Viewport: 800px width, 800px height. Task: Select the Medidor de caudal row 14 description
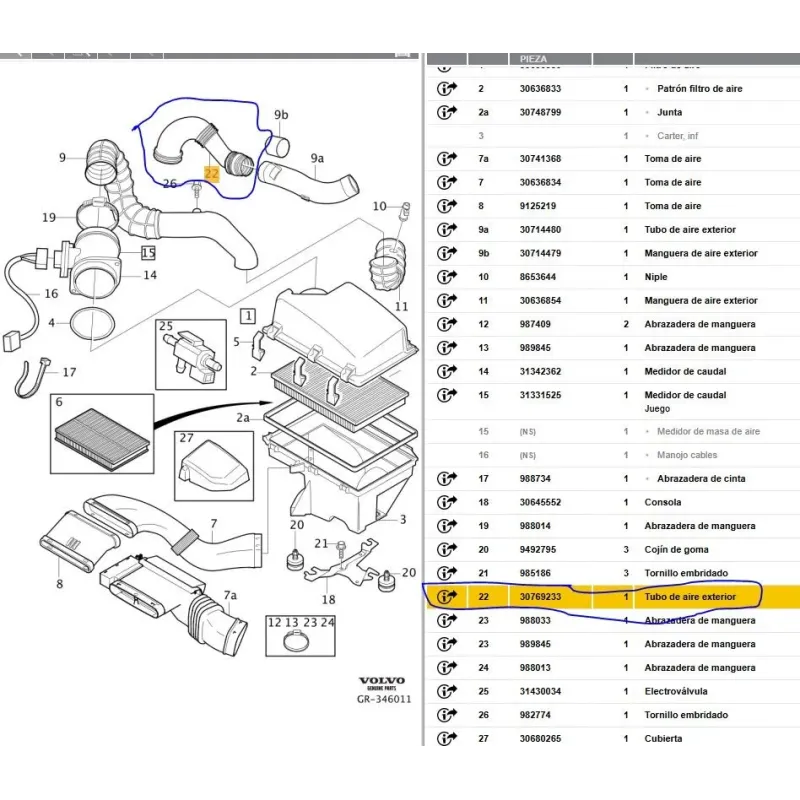(686, 371)
